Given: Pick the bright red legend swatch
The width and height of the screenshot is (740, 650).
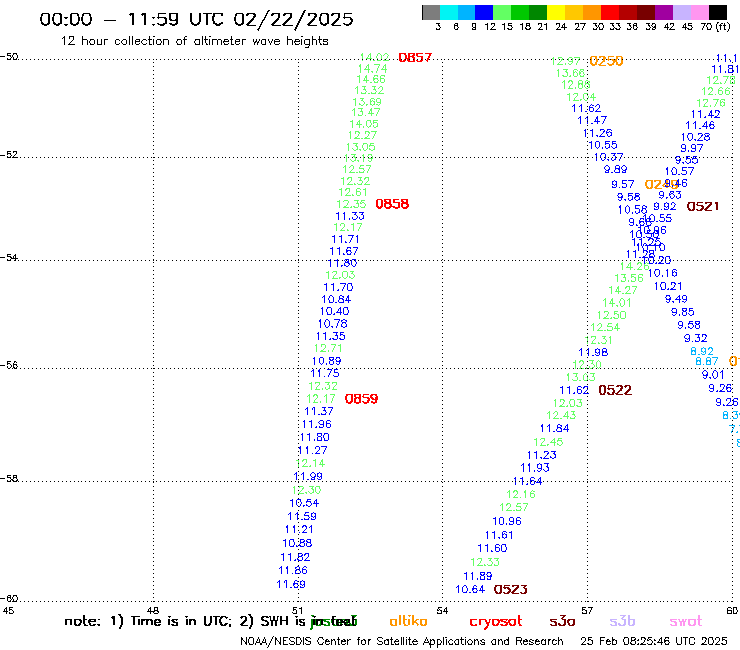Looking at the screenshot, I should [x=610, y=12].
